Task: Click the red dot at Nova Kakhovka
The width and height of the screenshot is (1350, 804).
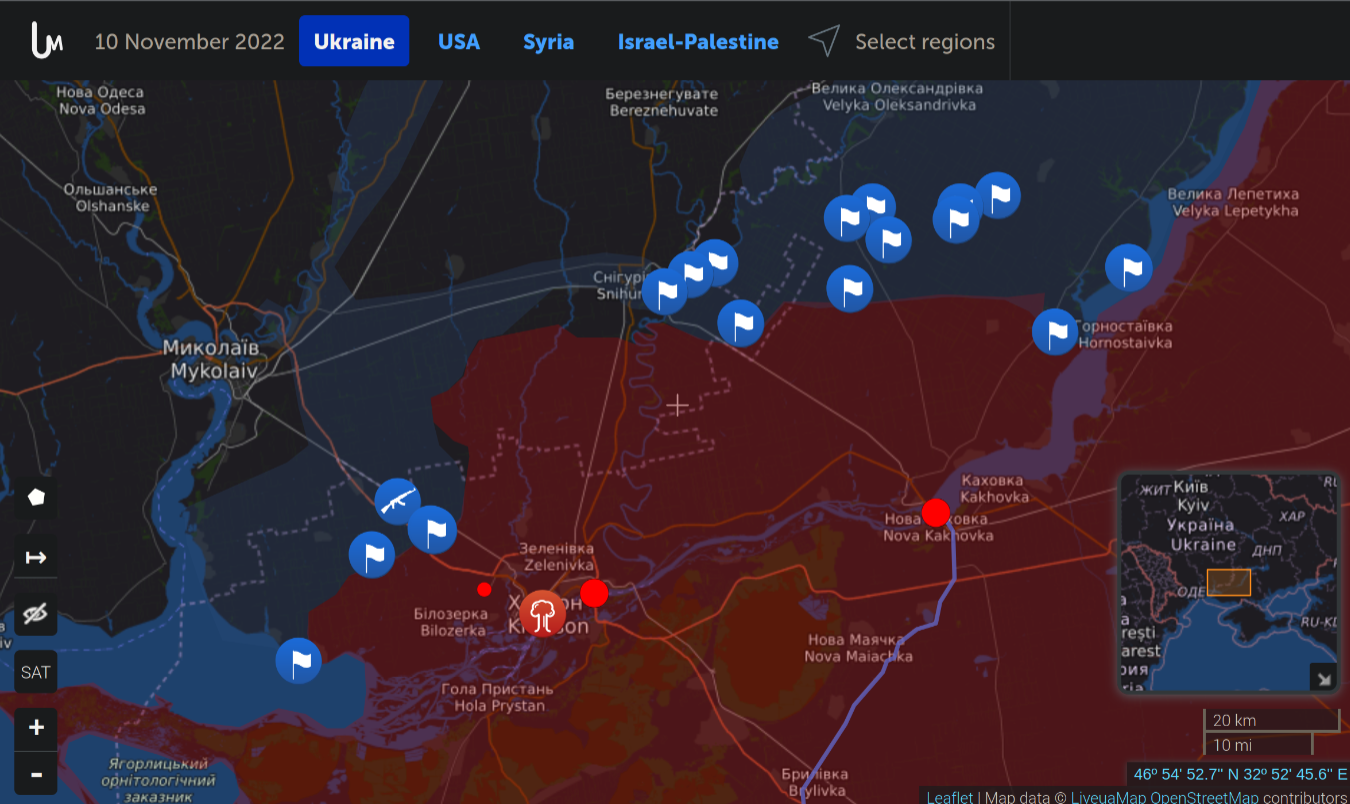Action: 935,513
